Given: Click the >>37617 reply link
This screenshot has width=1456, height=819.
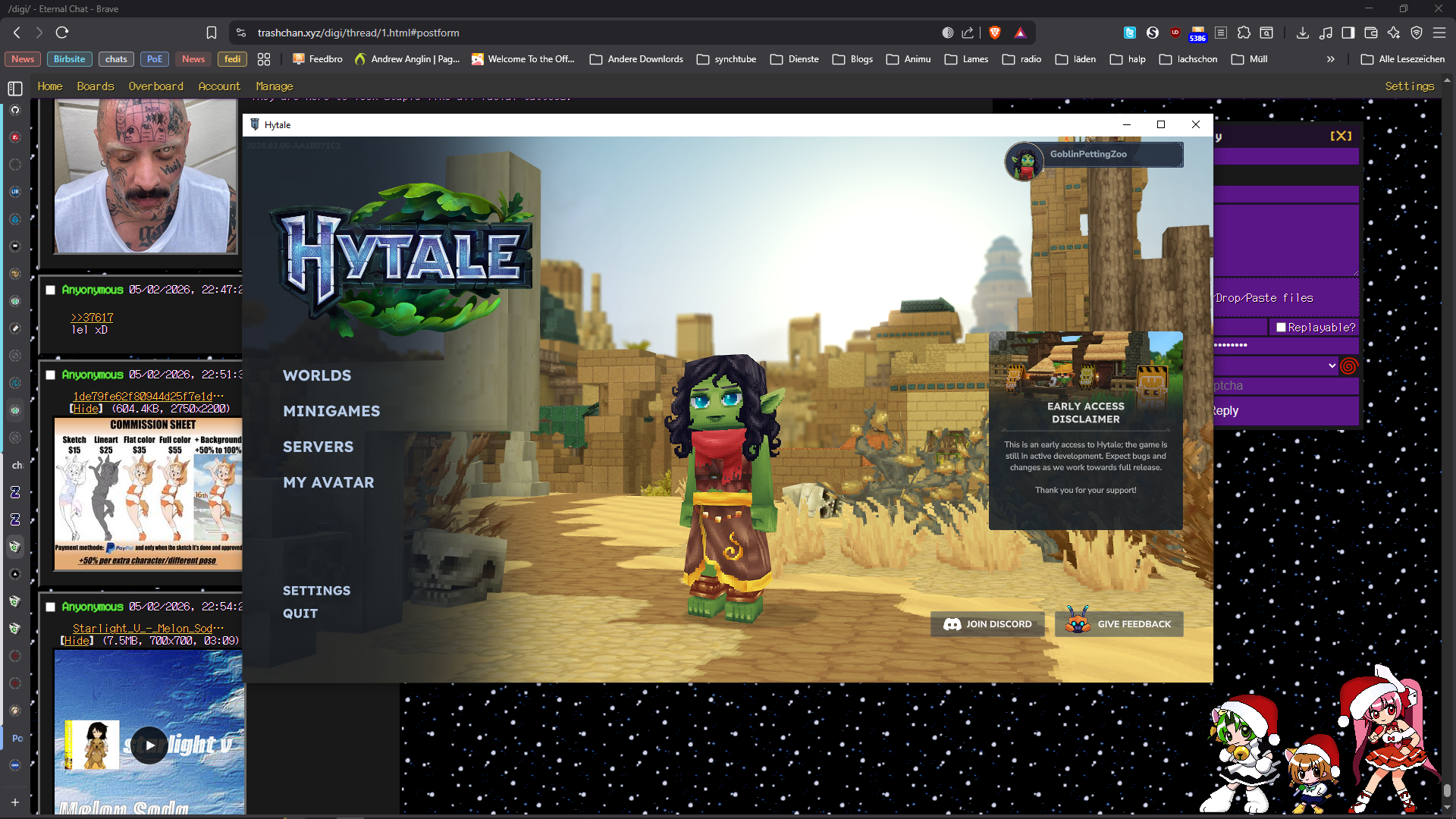Looking at the screenshot, I should (92, 318).
